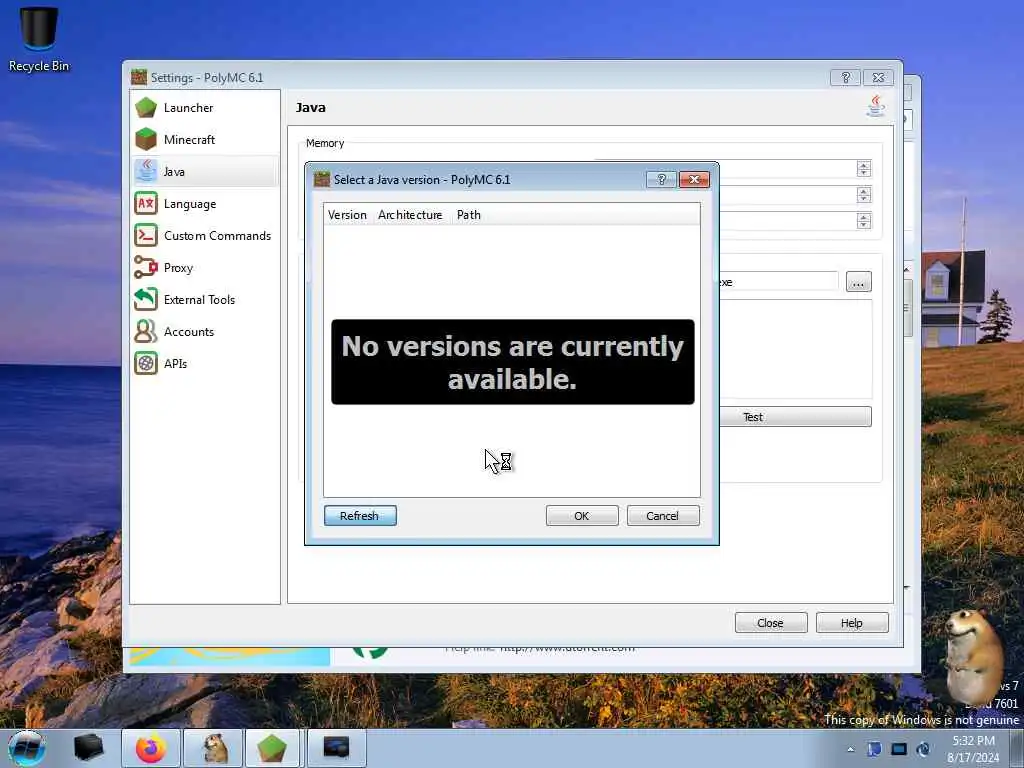Click the Java logo icon in page header
This screenshot has width=1024, height=768.
(x=876, y=106)
